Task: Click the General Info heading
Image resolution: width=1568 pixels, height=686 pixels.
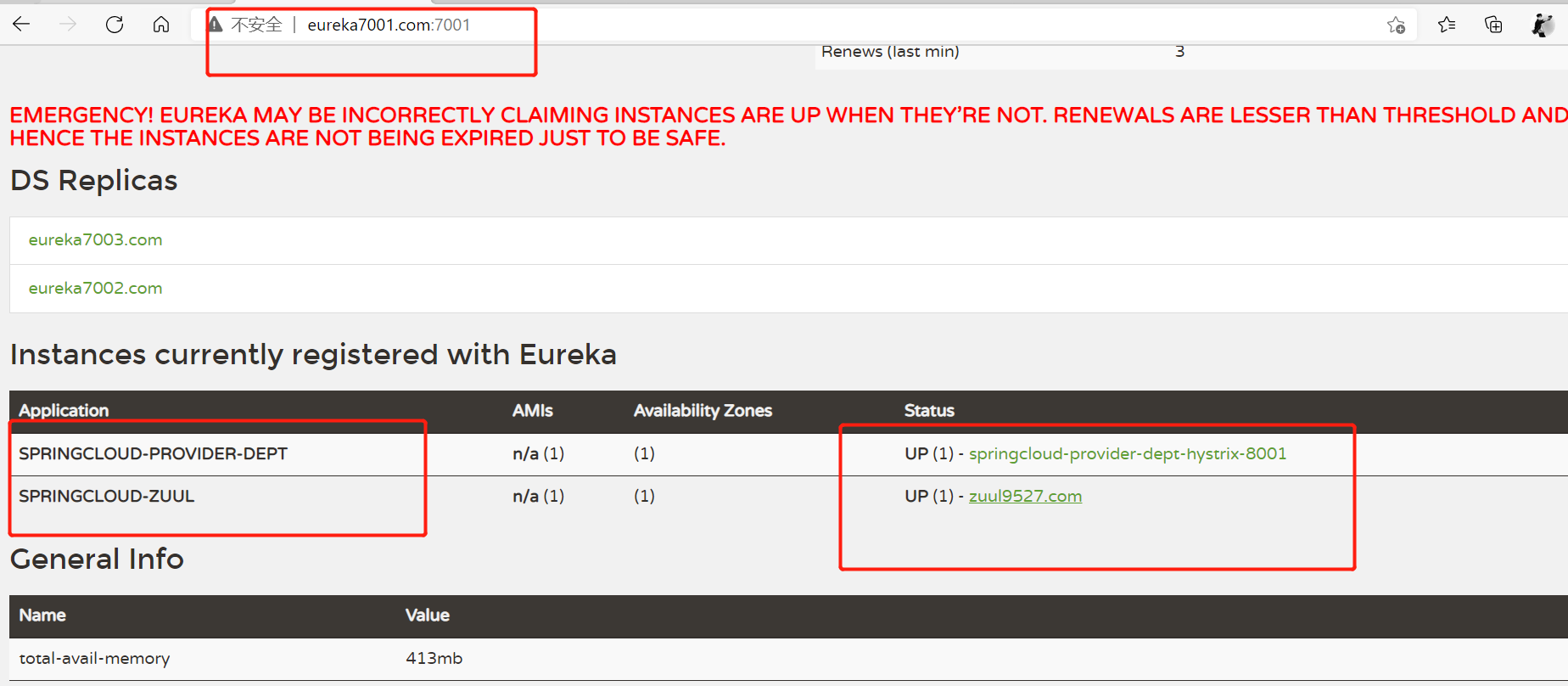Action: pyautogui.click(x=97, y=559)
